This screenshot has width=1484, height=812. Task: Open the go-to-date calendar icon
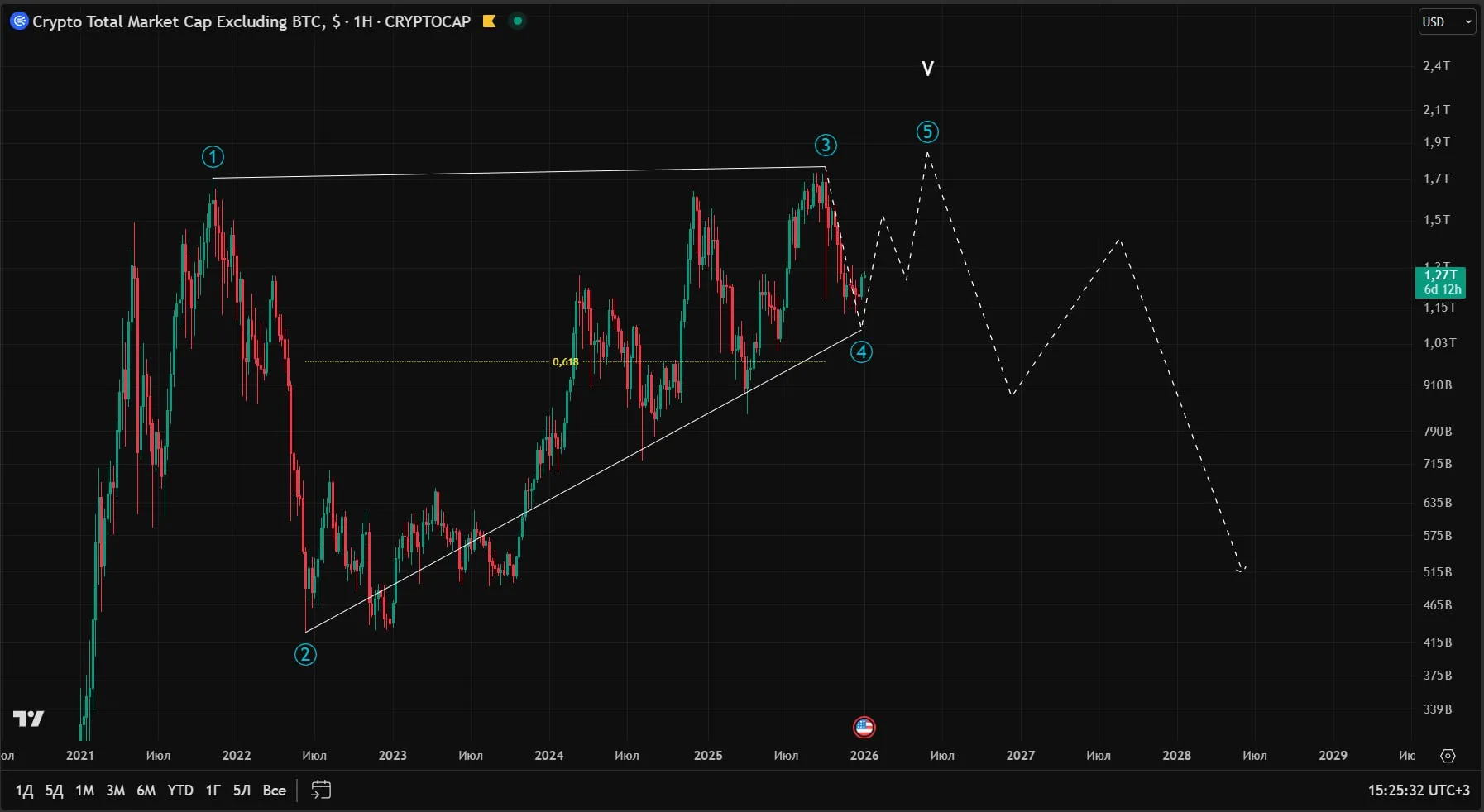point(321,791)
